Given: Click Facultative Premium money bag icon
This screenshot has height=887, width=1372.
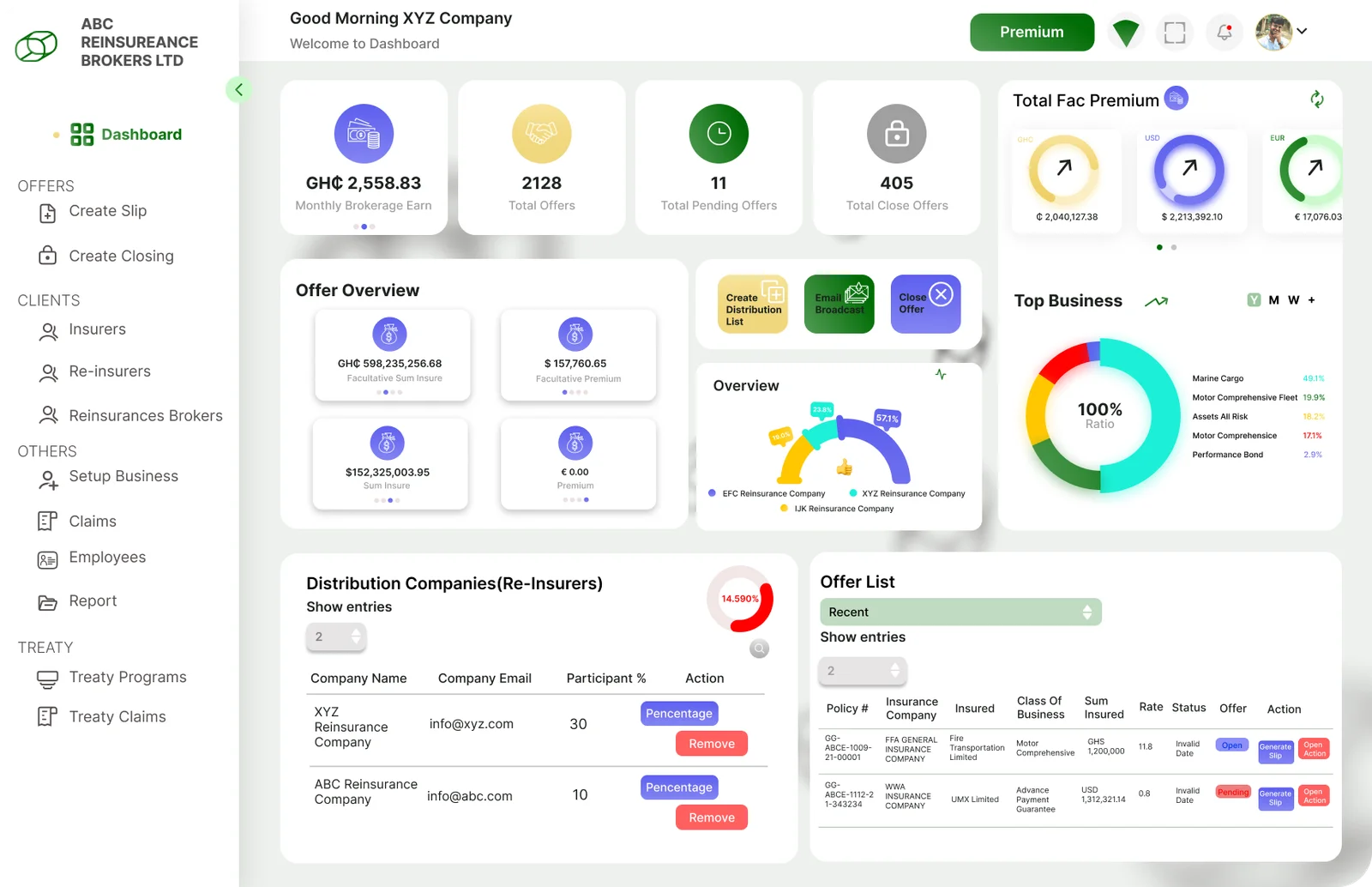Looking at the screenshot, I should click(x=576, y=335).
